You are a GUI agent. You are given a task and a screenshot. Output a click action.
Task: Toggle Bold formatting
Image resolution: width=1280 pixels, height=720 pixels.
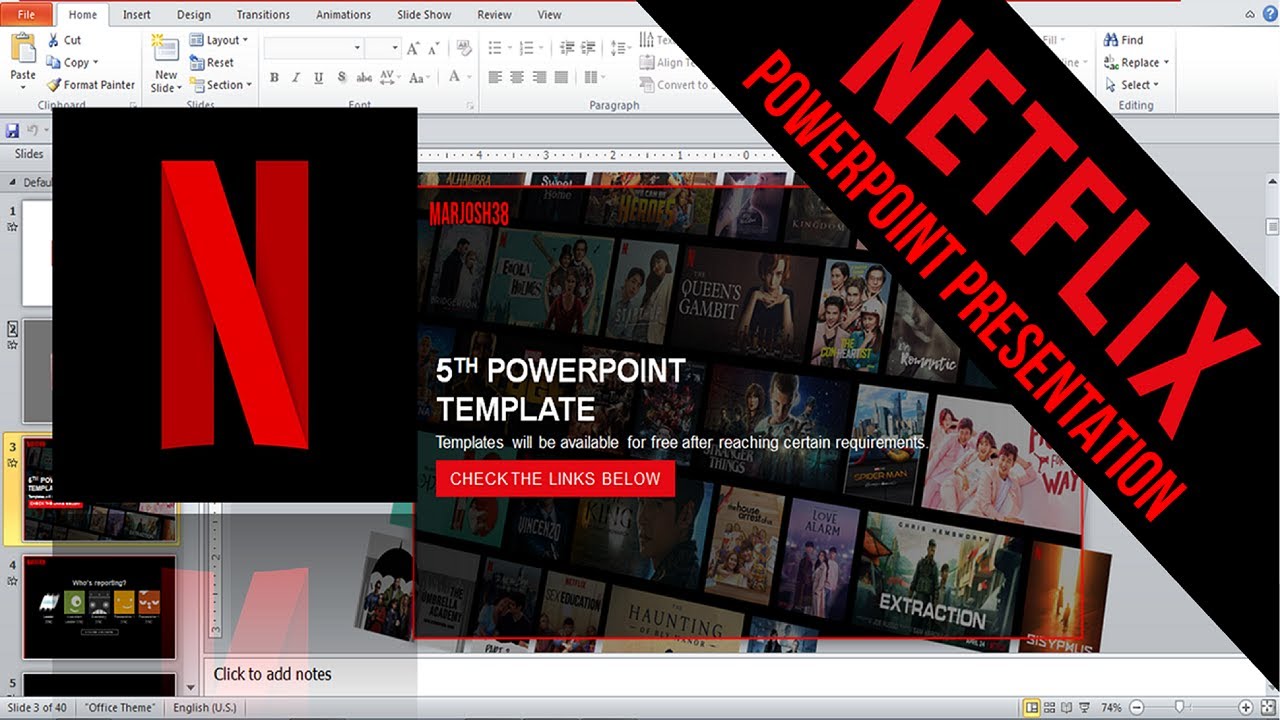pos(274,77)
